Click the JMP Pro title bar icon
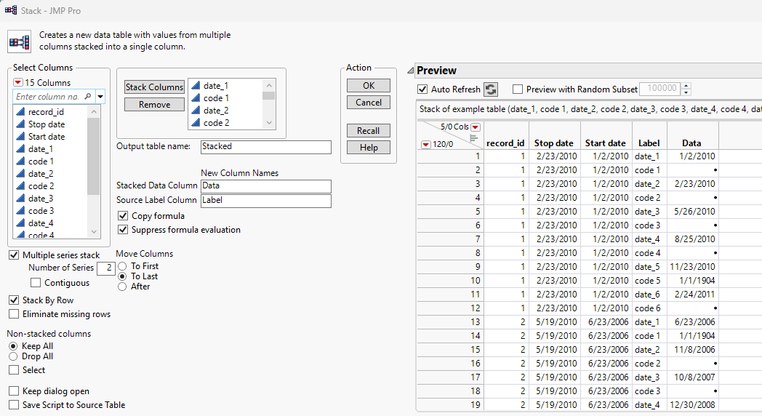Viewport: 762px width, 416px height. [10, 10]
